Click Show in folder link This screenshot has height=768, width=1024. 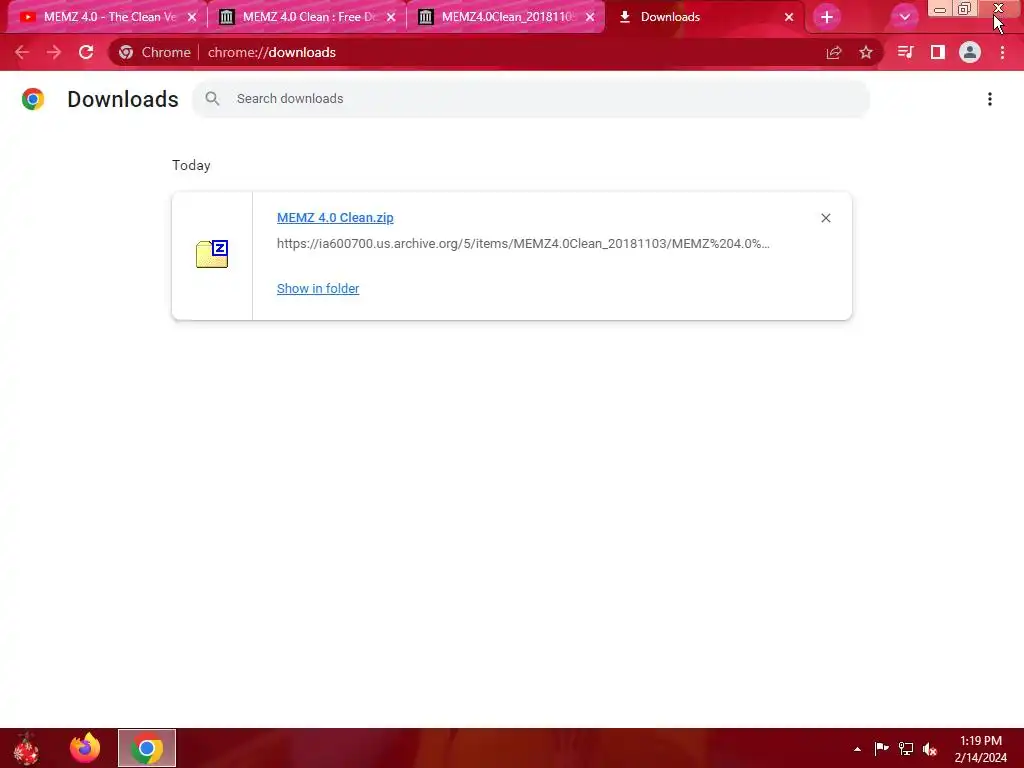[318, 289]
